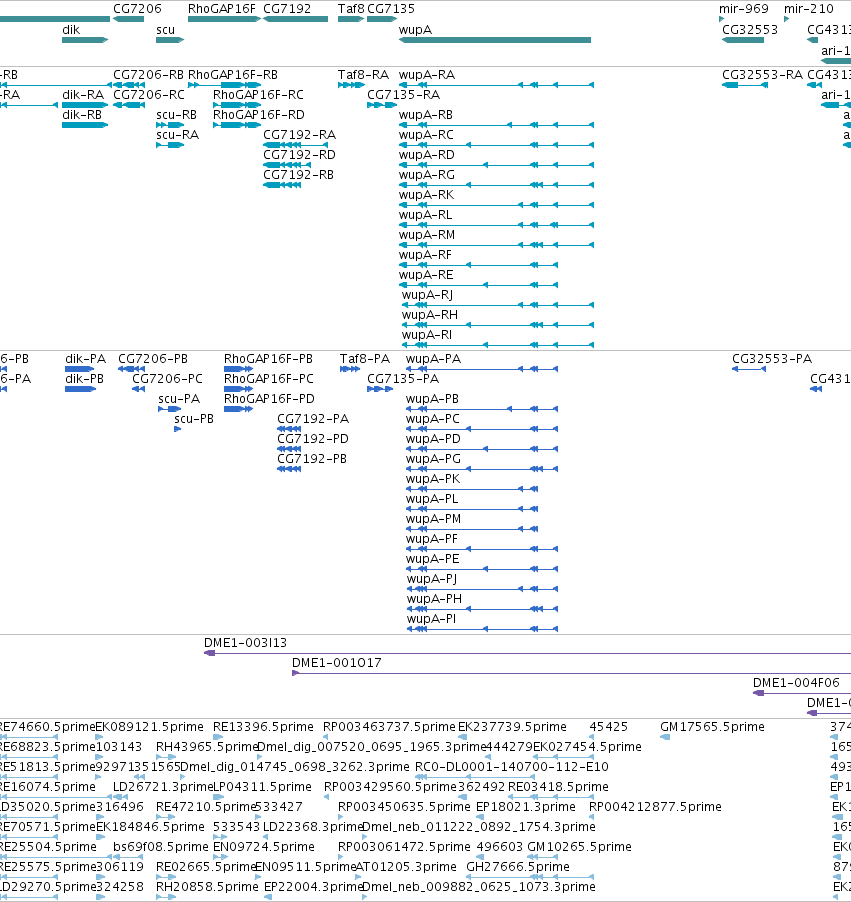Click the mir-969 microRNA label
The width and height of the screenshot is (851, 902).
[743, 9]
